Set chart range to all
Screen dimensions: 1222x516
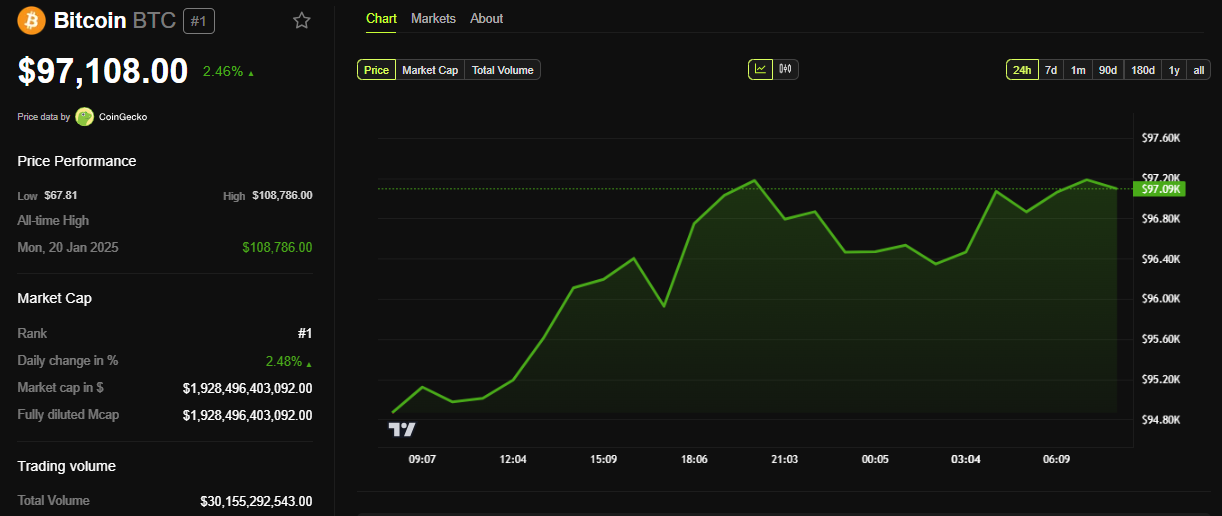click(1199, 70)
